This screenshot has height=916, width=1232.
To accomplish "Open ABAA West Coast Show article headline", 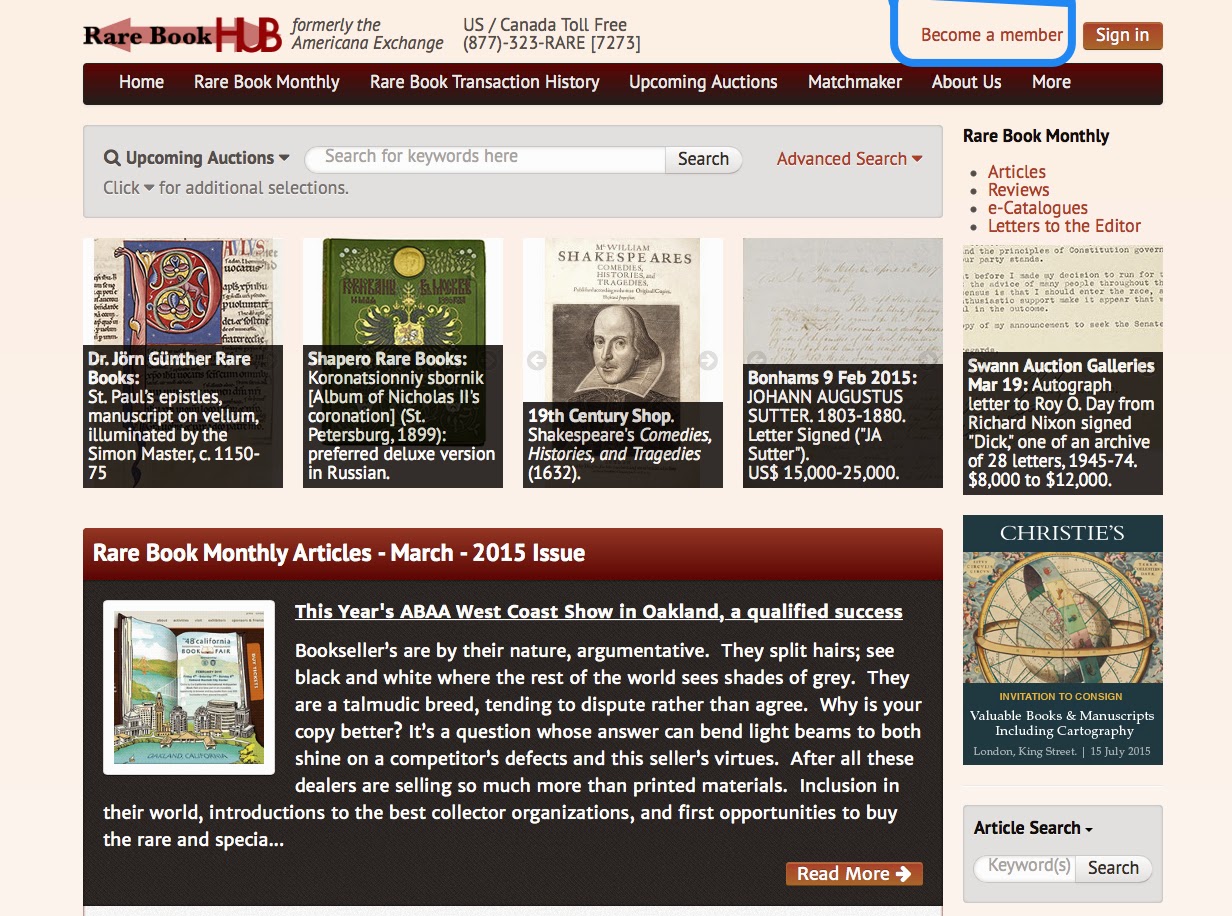I will [598, 612].
